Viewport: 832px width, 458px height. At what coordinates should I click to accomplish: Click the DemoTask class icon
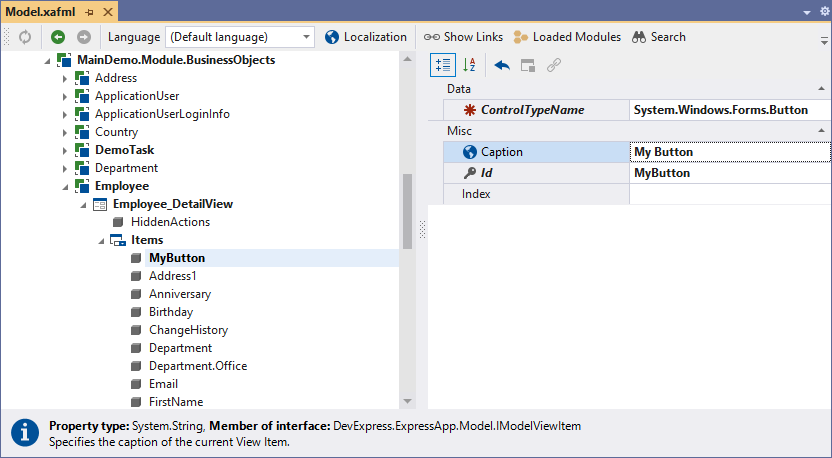coord(82,150)
